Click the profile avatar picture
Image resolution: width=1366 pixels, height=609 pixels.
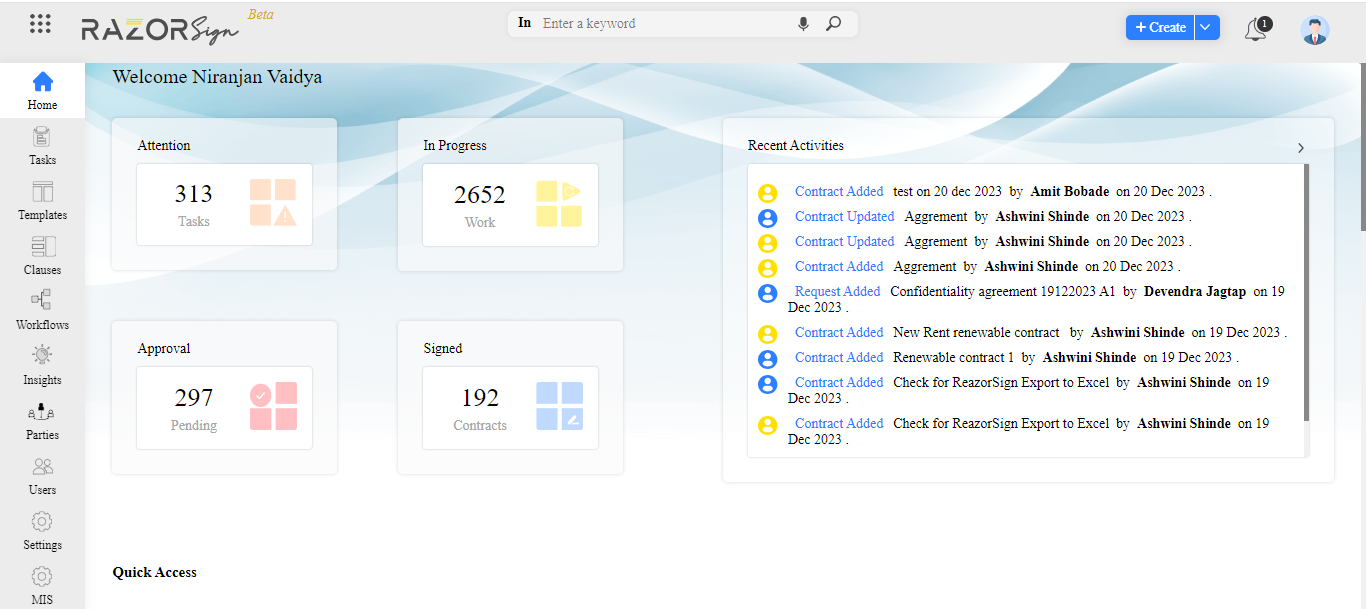1314,30
